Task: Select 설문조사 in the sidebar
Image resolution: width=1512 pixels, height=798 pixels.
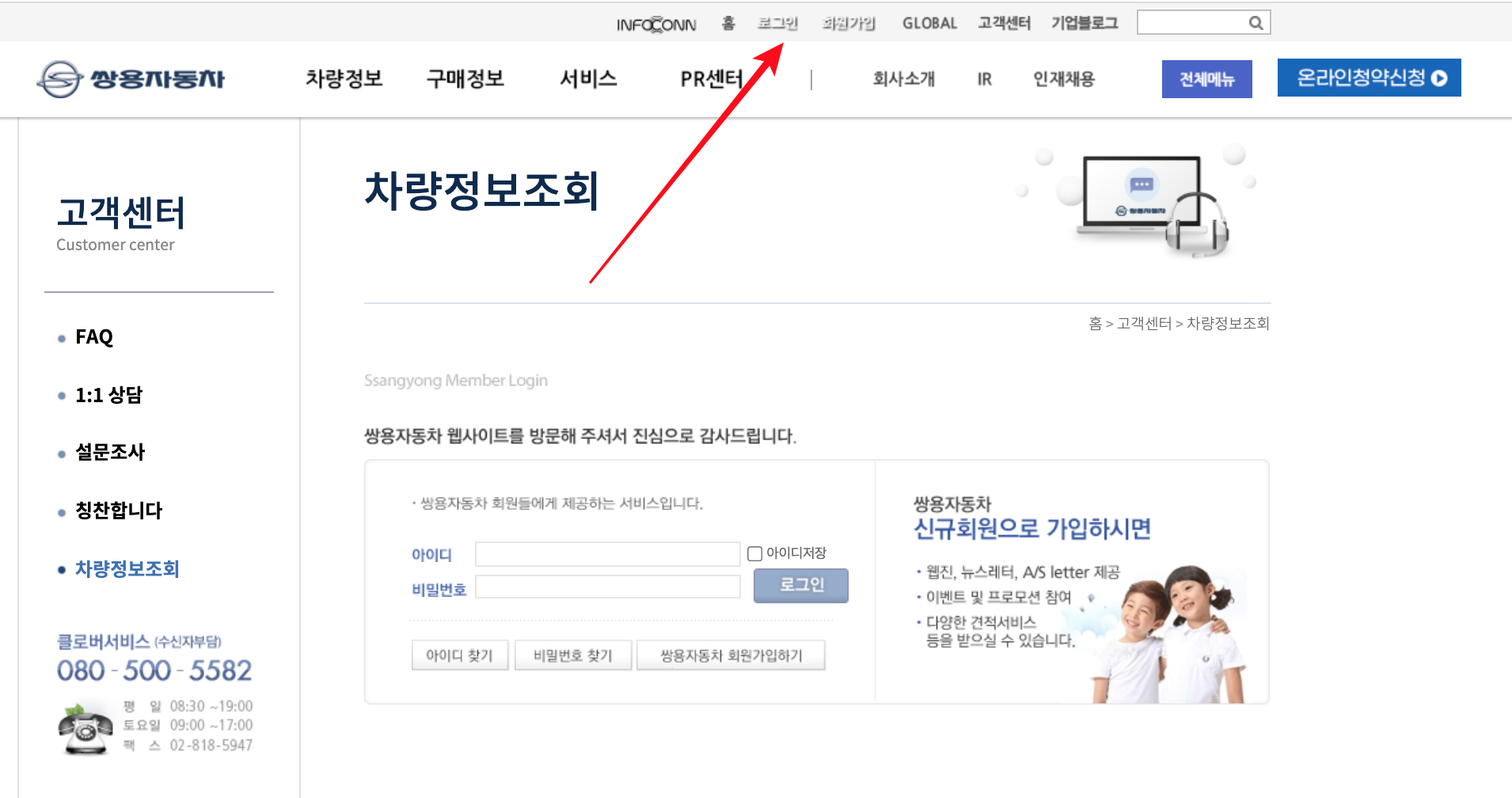Action: point(110,452)
